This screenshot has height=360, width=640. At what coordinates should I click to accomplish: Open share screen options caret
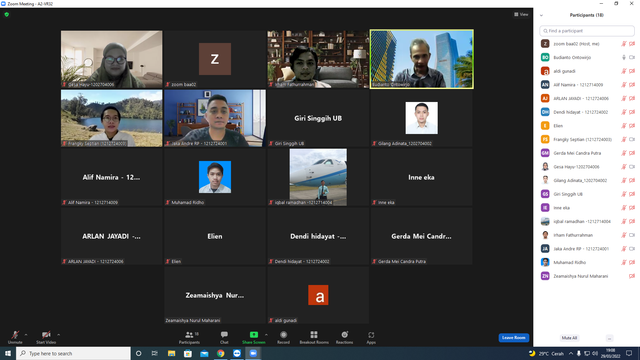point(266,335)
